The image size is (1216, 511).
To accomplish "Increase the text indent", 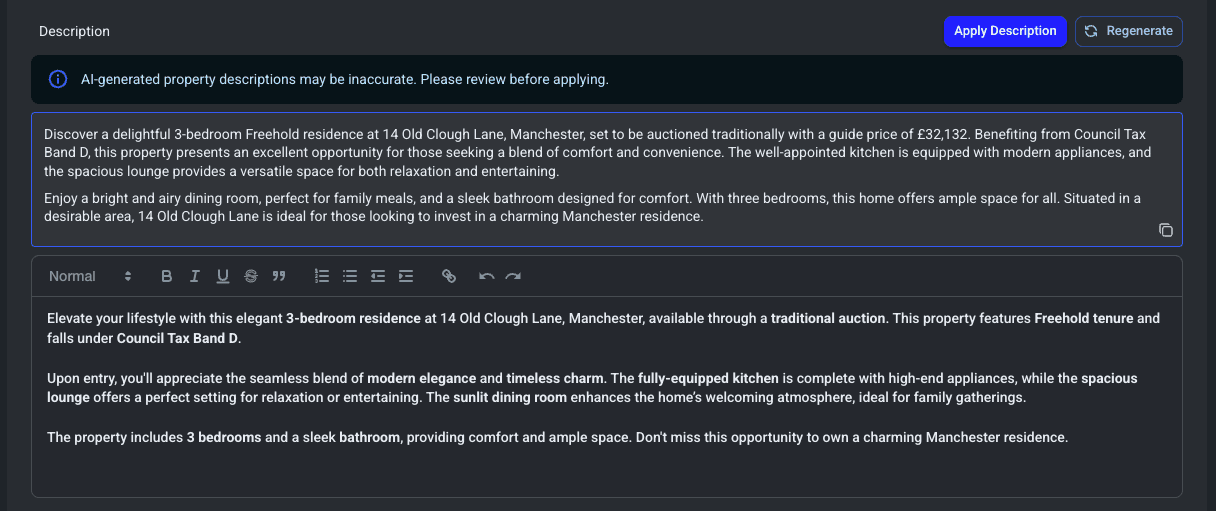I will (x=406, y=276).
